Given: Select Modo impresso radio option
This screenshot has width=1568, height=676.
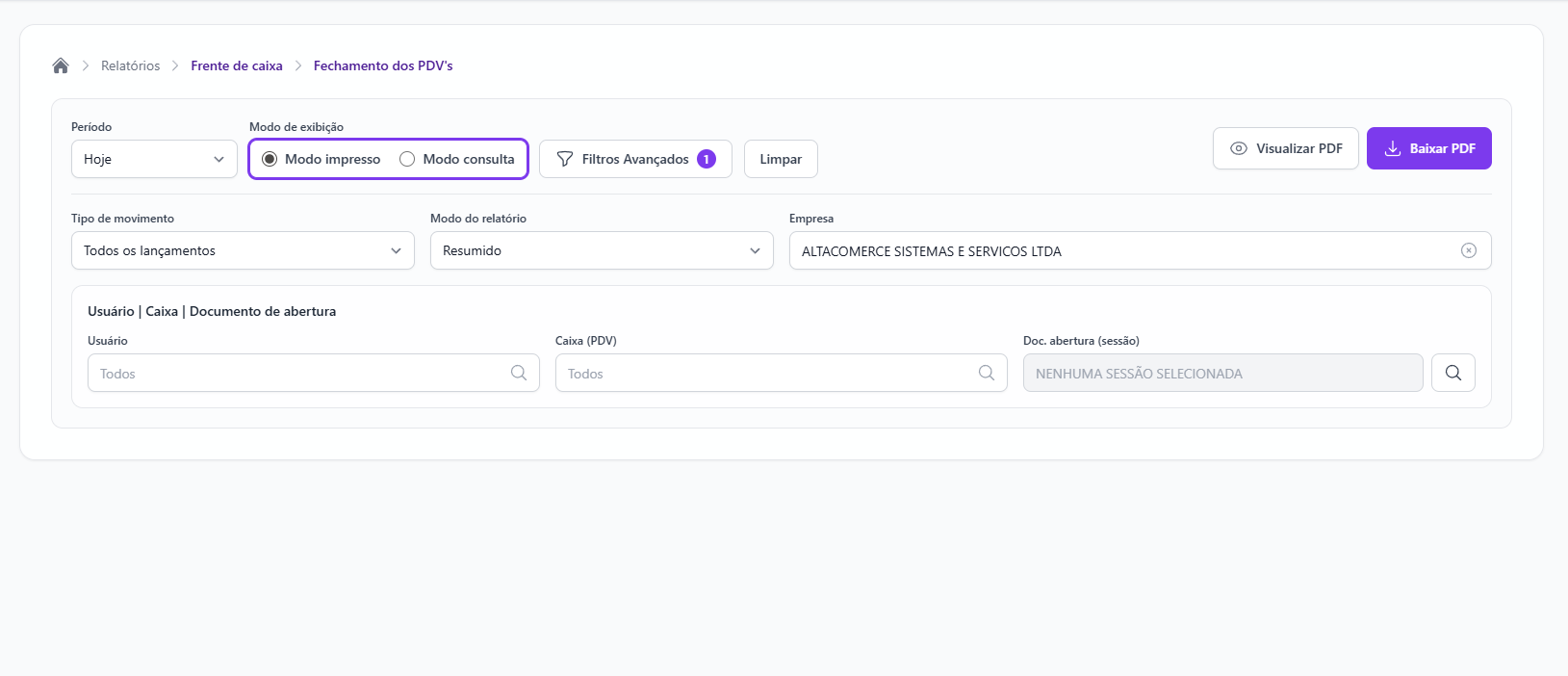Looking at the screenshot, I should [321, 159].
